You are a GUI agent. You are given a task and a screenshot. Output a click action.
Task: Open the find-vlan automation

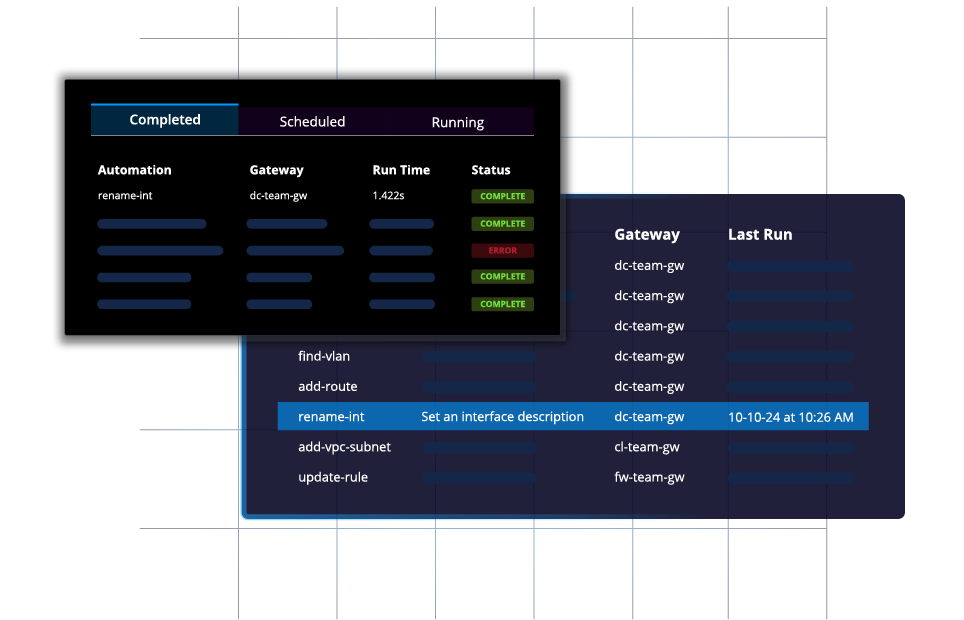click(324, 356)
